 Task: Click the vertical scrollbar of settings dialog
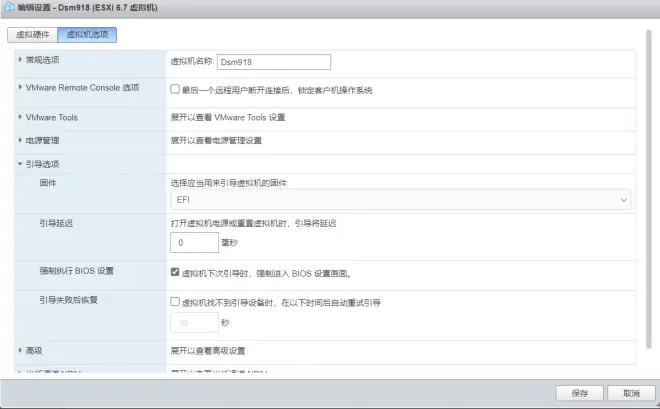(x=649, y=189)
